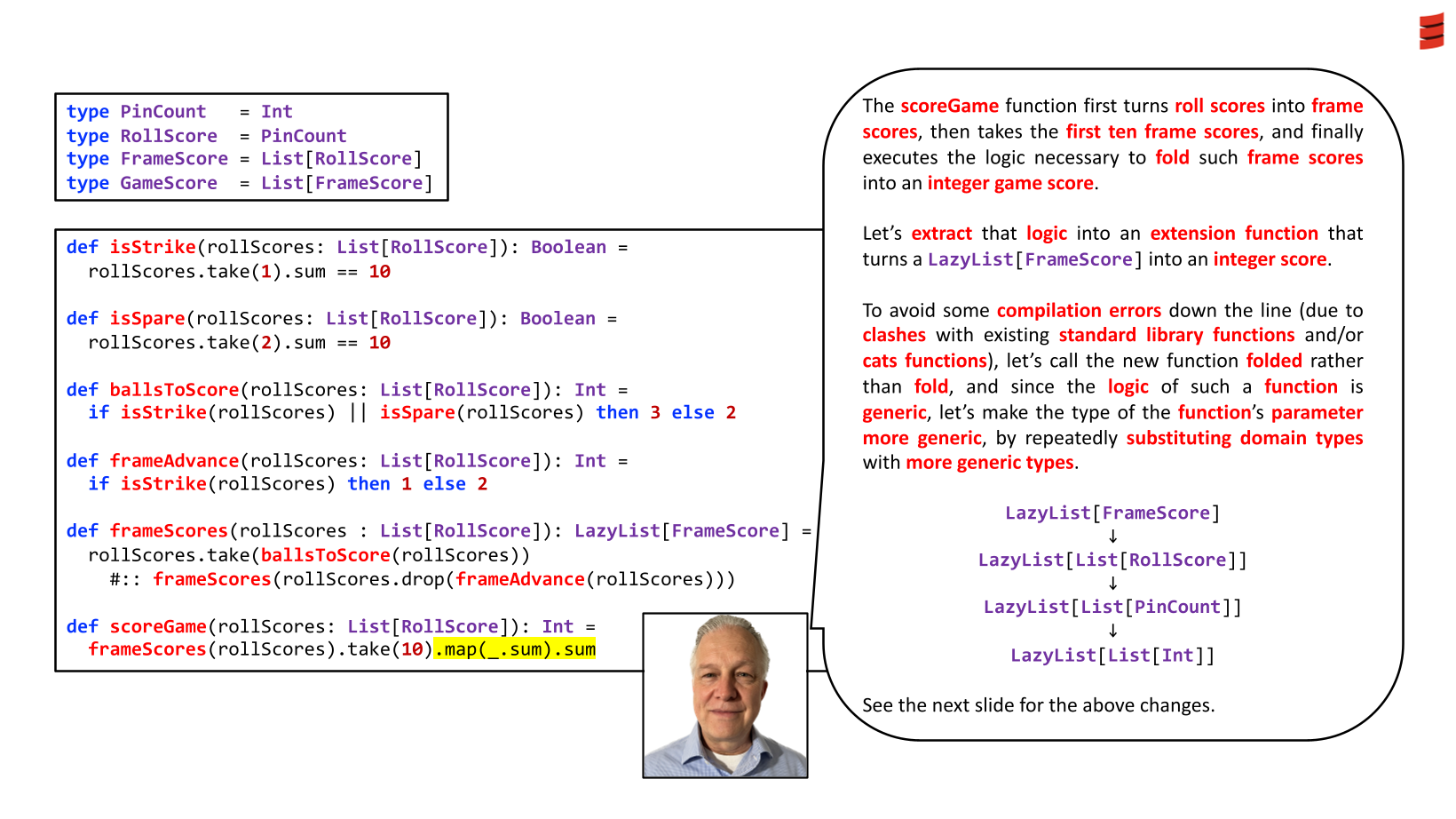Click 'type FrameScore' alias line

244,159
